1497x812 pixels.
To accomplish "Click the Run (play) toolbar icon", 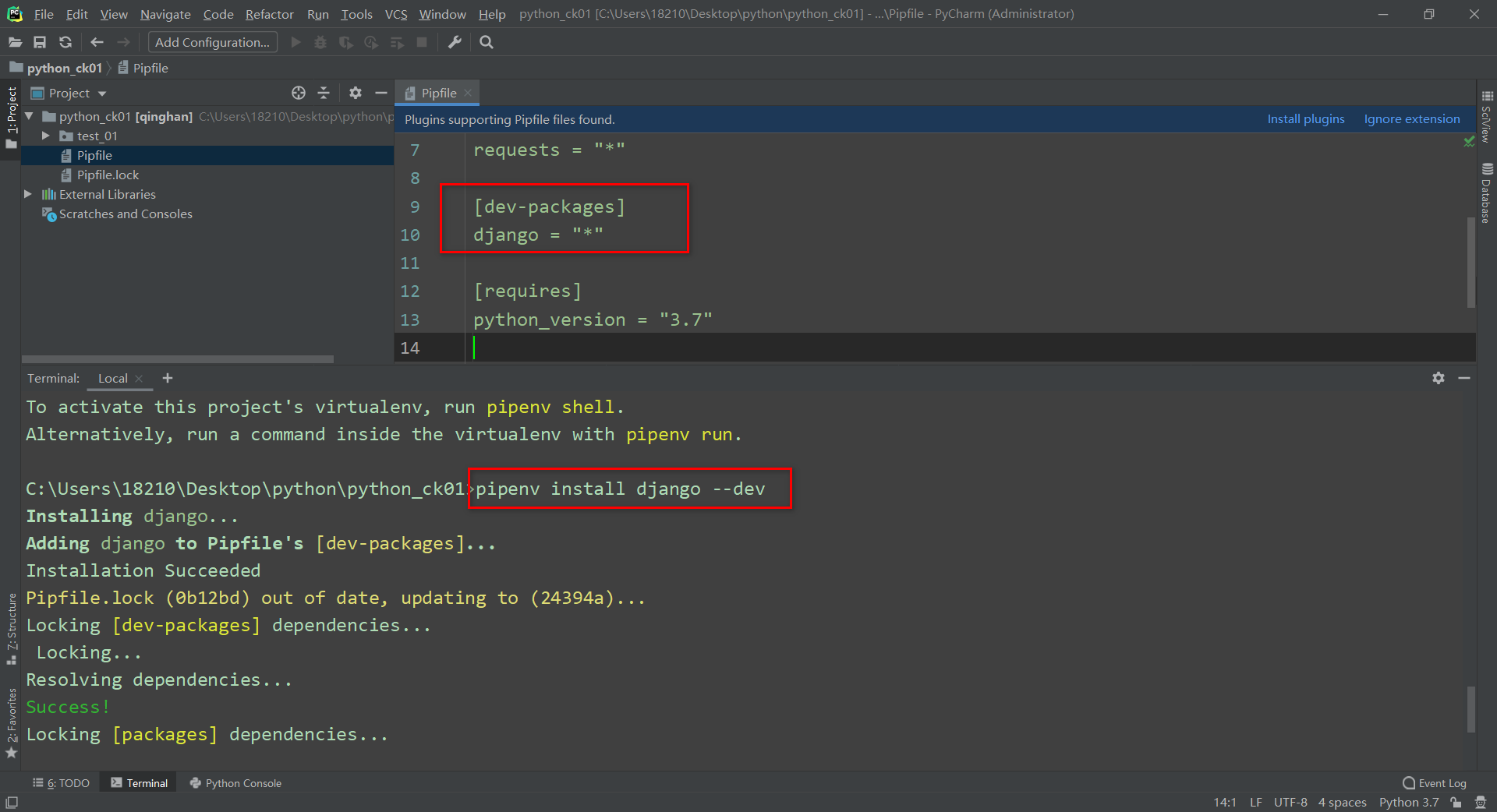I will click(296, 42).
